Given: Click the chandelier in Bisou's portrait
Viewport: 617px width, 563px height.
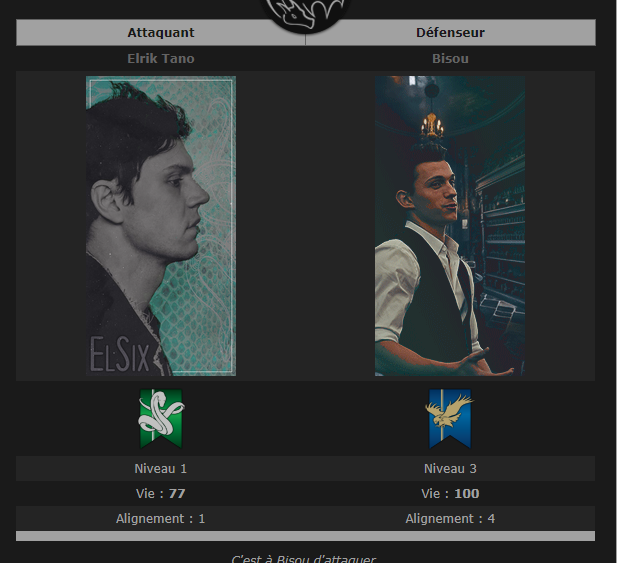Looking at the screenshot, I should coord(432,124).
